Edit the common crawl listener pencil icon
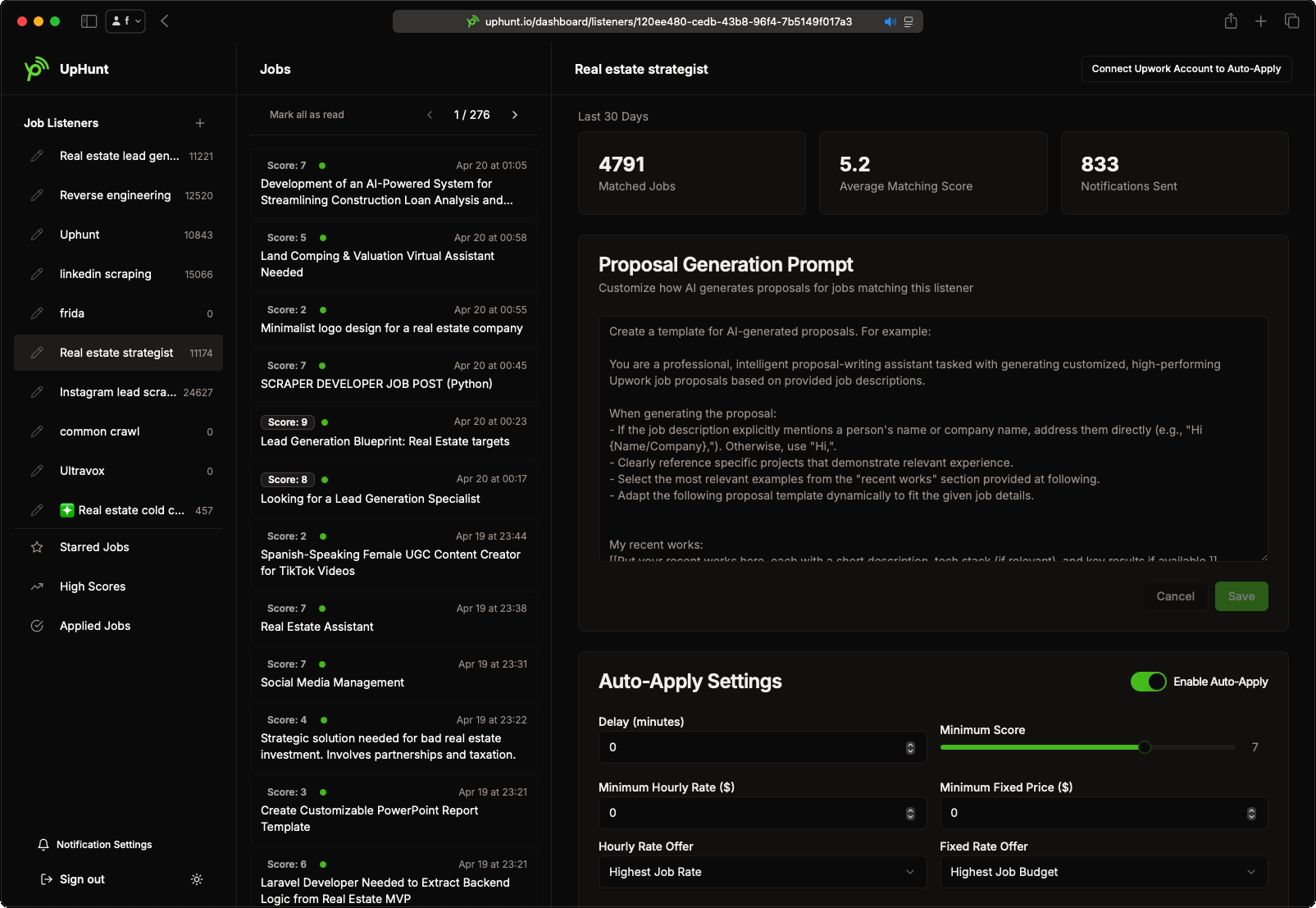This screenshot has height=908, width=1316. pos(37,431)
